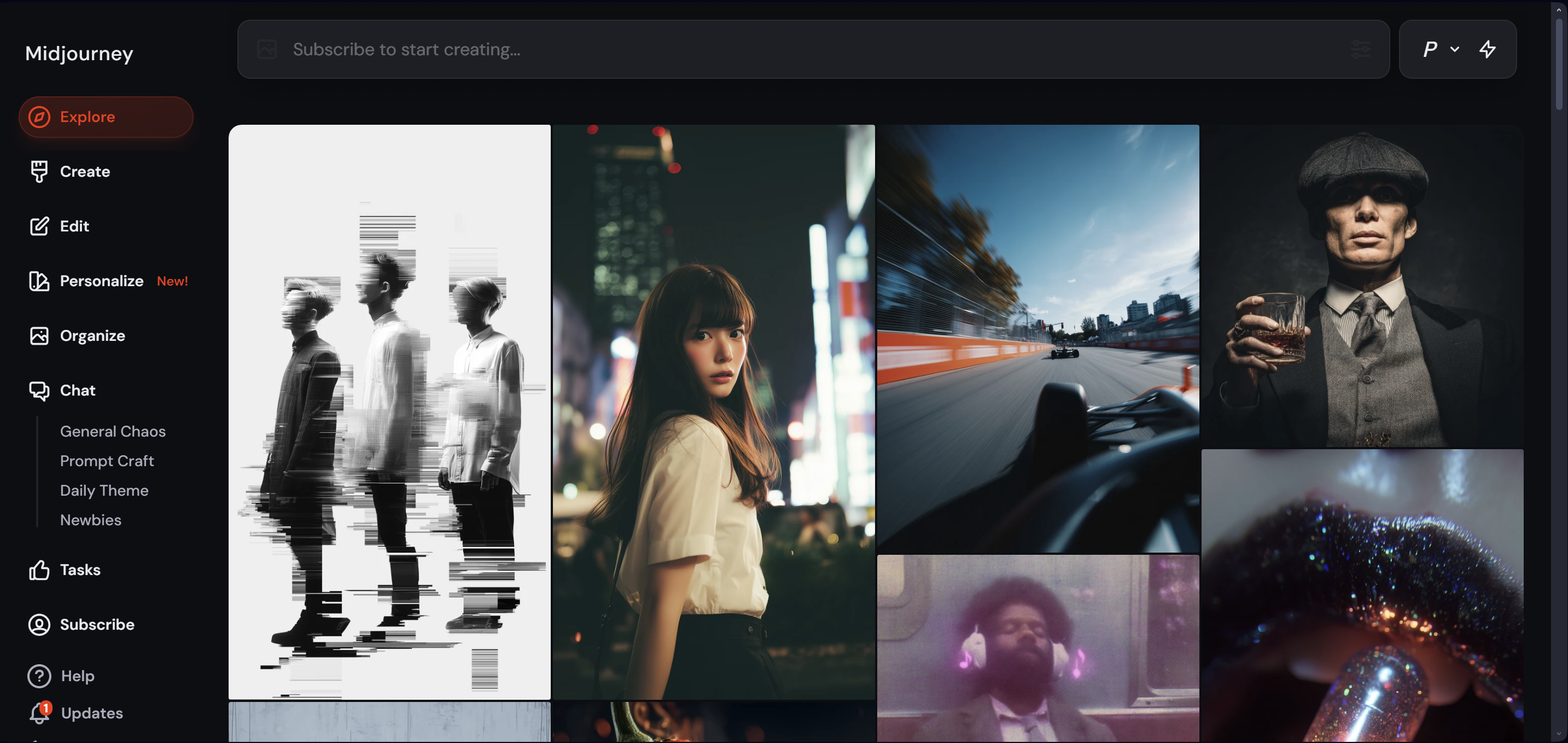Open the woman in night city image

pyautogui.click(x=713, y=413)
